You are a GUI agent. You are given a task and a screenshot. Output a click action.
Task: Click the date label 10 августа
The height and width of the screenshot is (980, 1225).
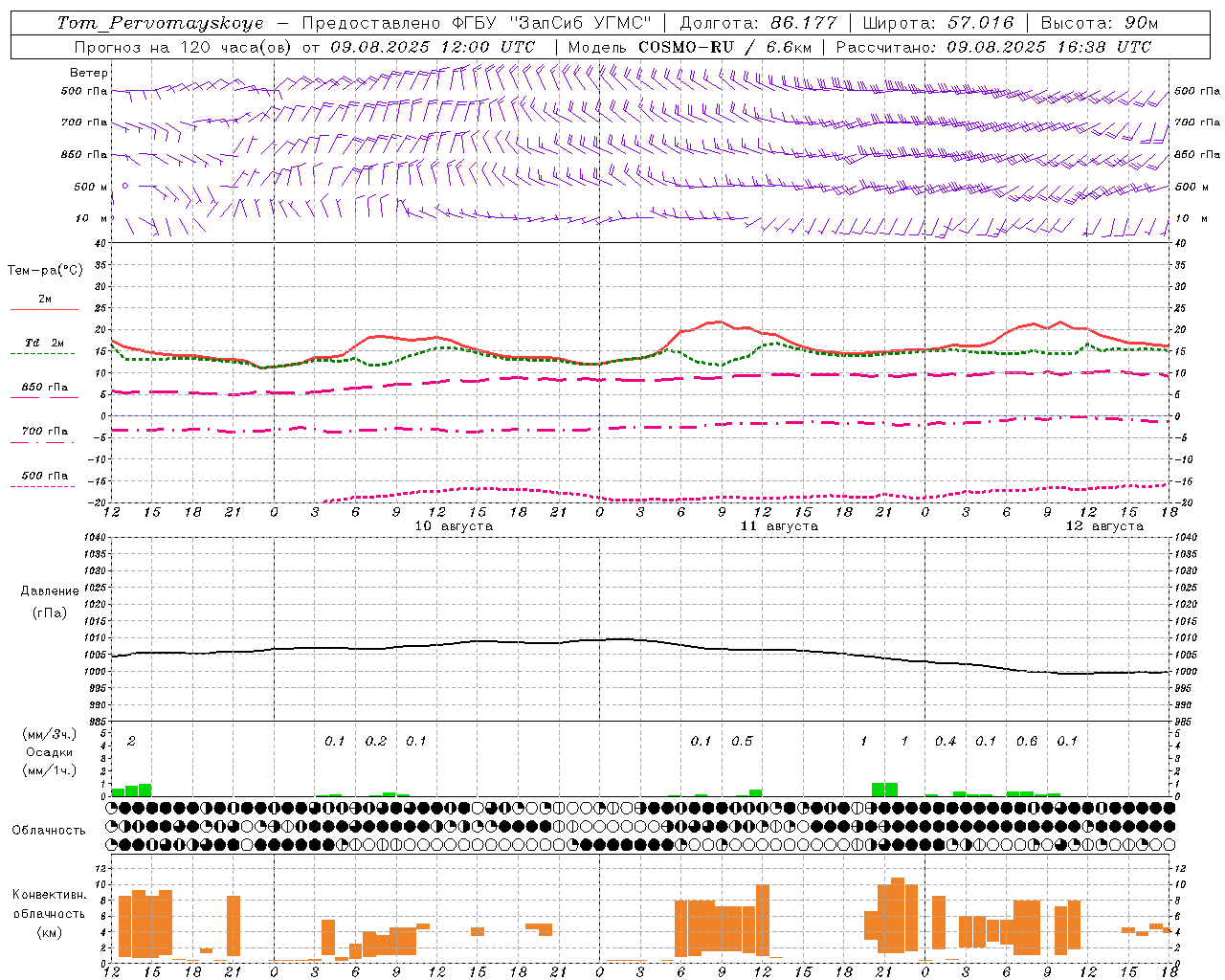coord(454,526)
